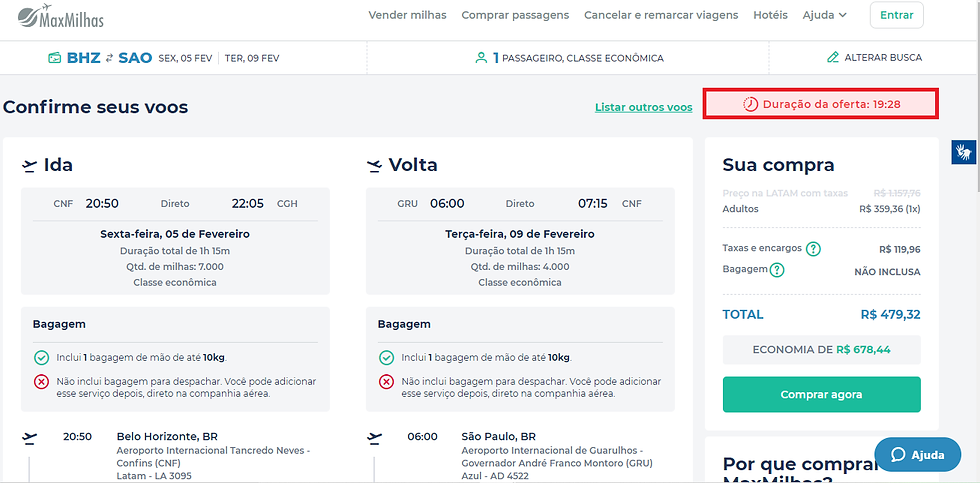Select ALTERAR BUSCA to change search
The image size is (980, 483).
tap(883, 58)
